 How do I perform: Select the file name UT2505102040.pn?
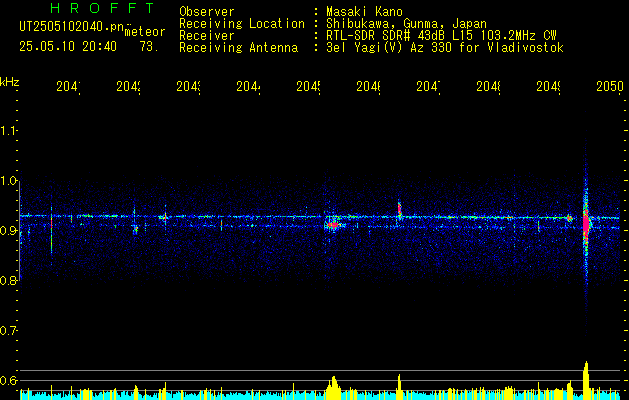72,27
